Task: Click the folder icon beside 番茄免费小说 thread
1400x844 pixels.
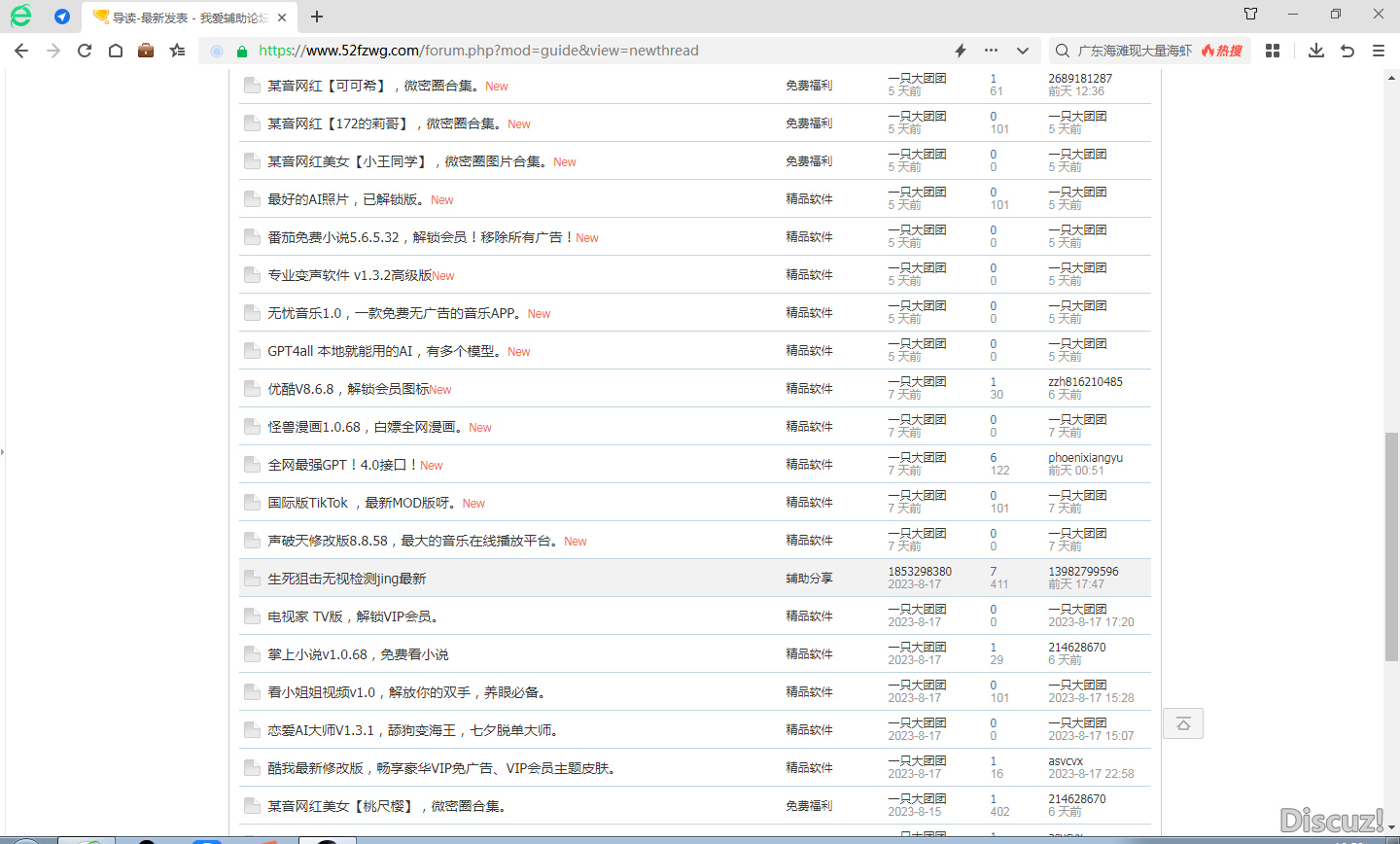Action: 252,237
